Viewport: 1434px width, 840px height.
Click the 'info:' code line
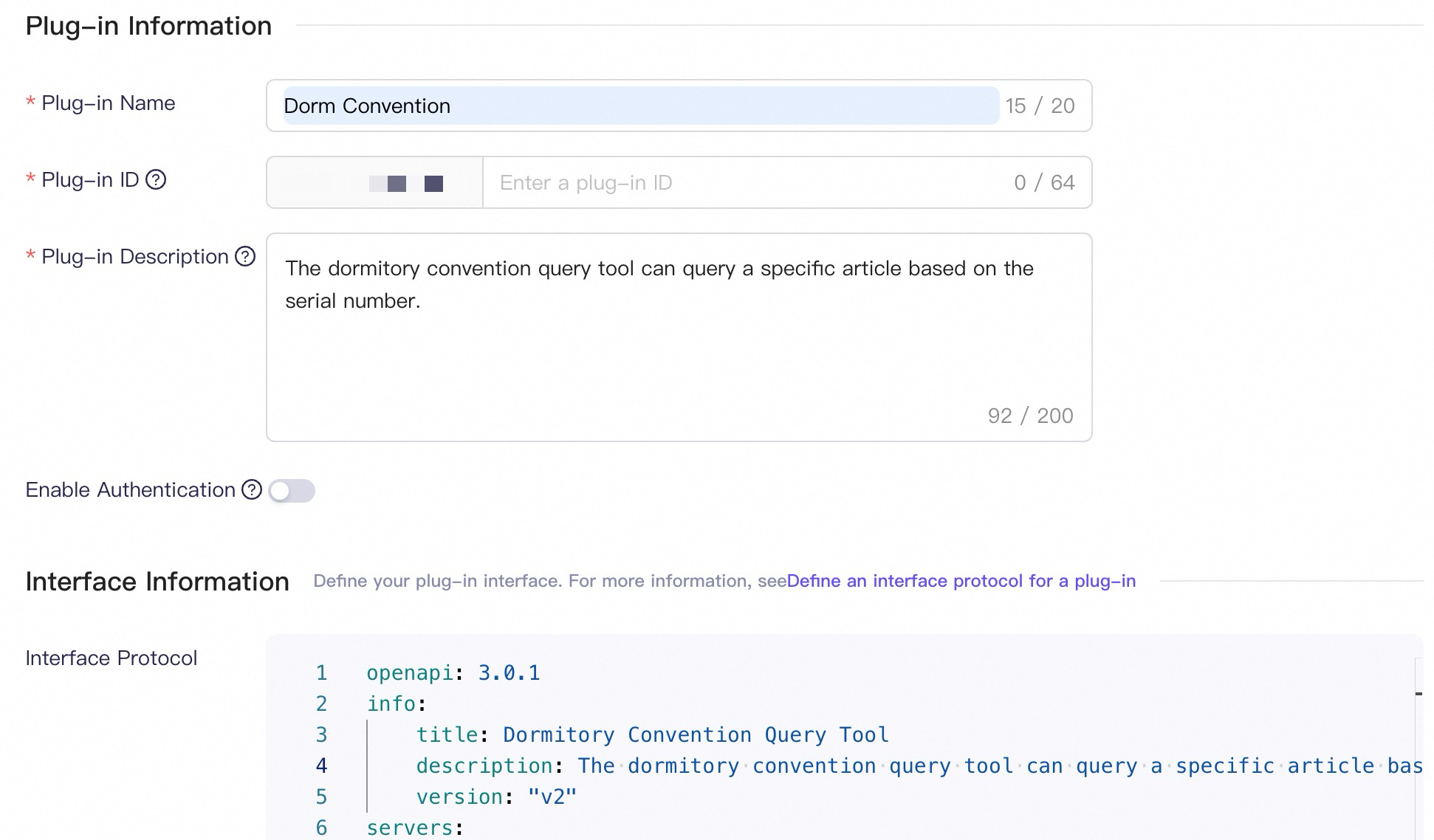click(397, 704)
